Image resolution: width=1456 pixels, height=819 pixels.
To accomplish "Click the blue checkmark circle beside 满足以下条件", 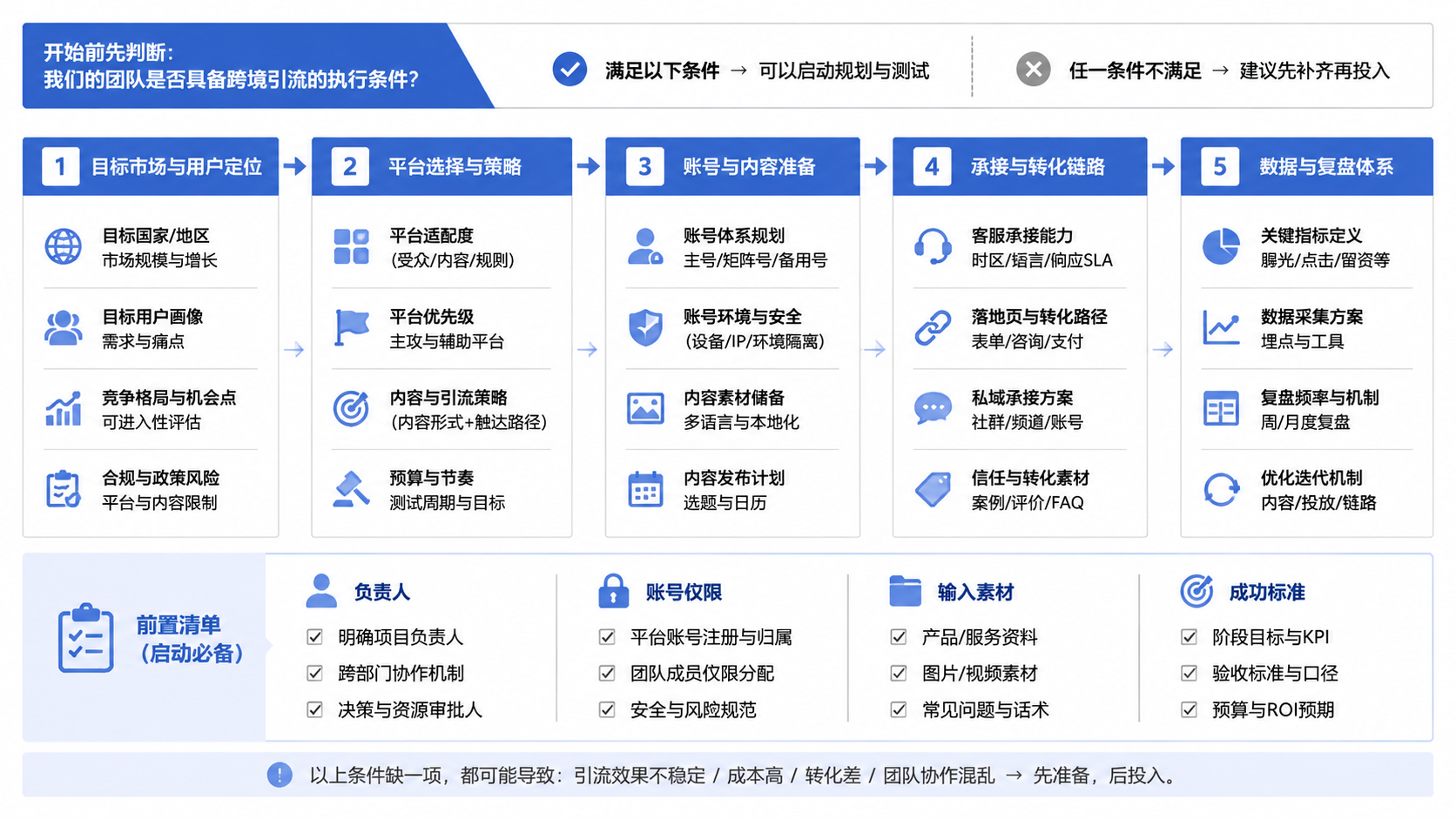I will pyautogui.click(x=570, y=70).
